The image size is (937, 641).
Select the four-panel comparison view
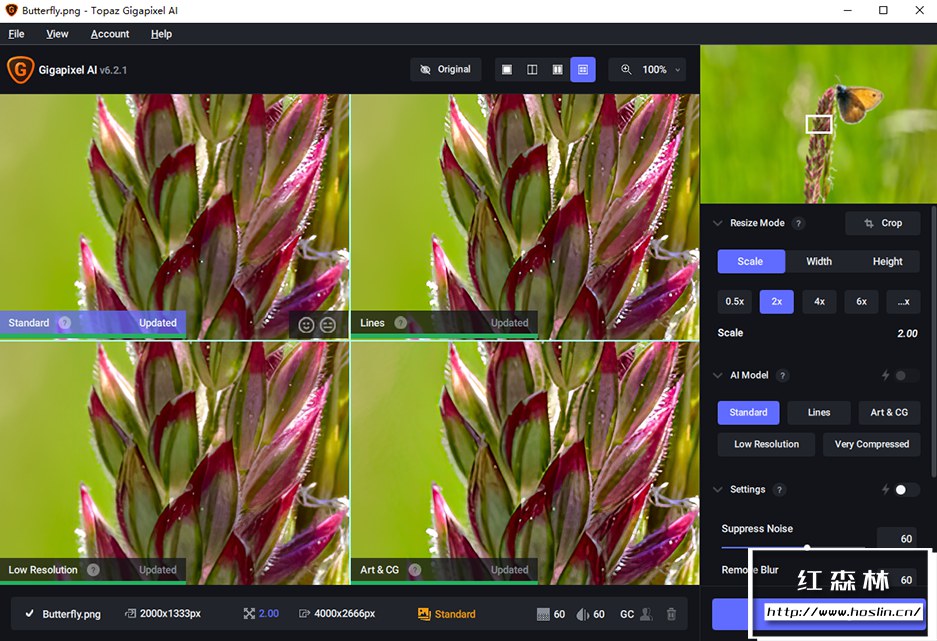pyautogui.click(x=583, y=70)
